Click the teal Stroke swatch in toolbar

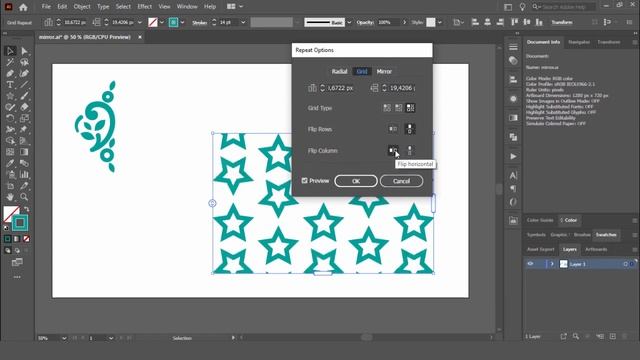point(20,223)
